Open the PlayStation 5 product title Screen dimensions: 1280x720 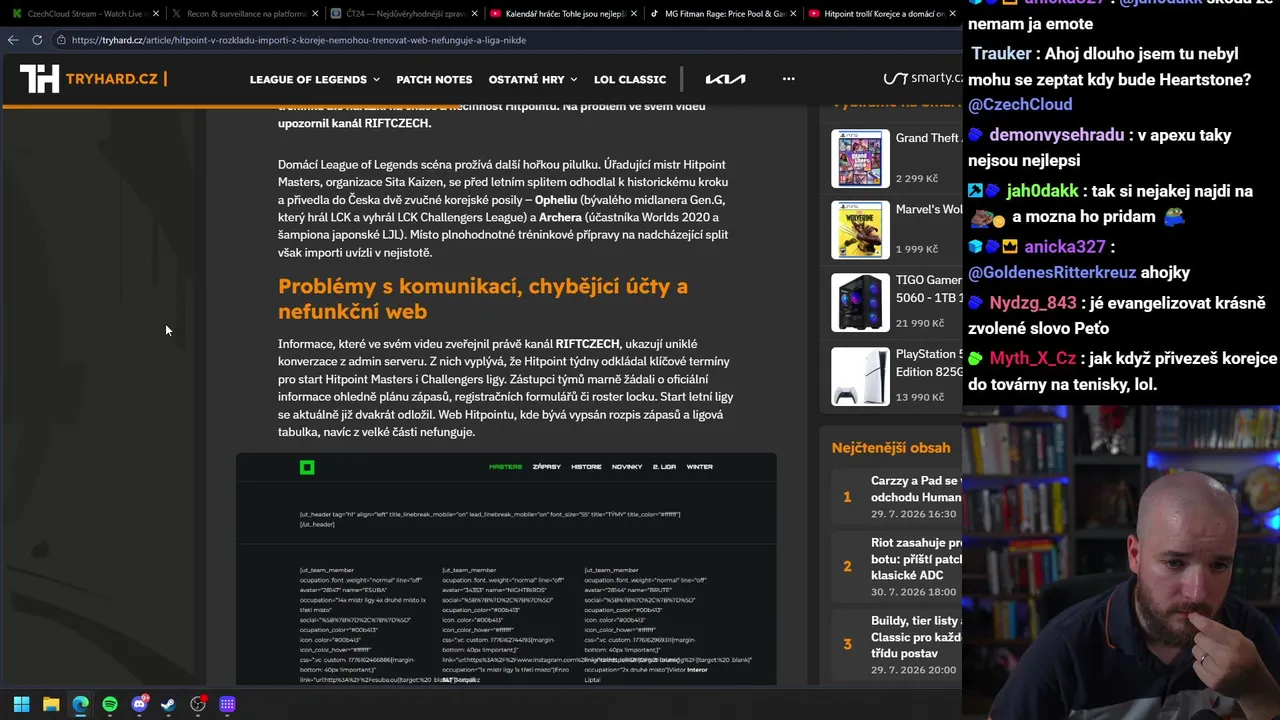pyautogui.click(x=928, y=363)
